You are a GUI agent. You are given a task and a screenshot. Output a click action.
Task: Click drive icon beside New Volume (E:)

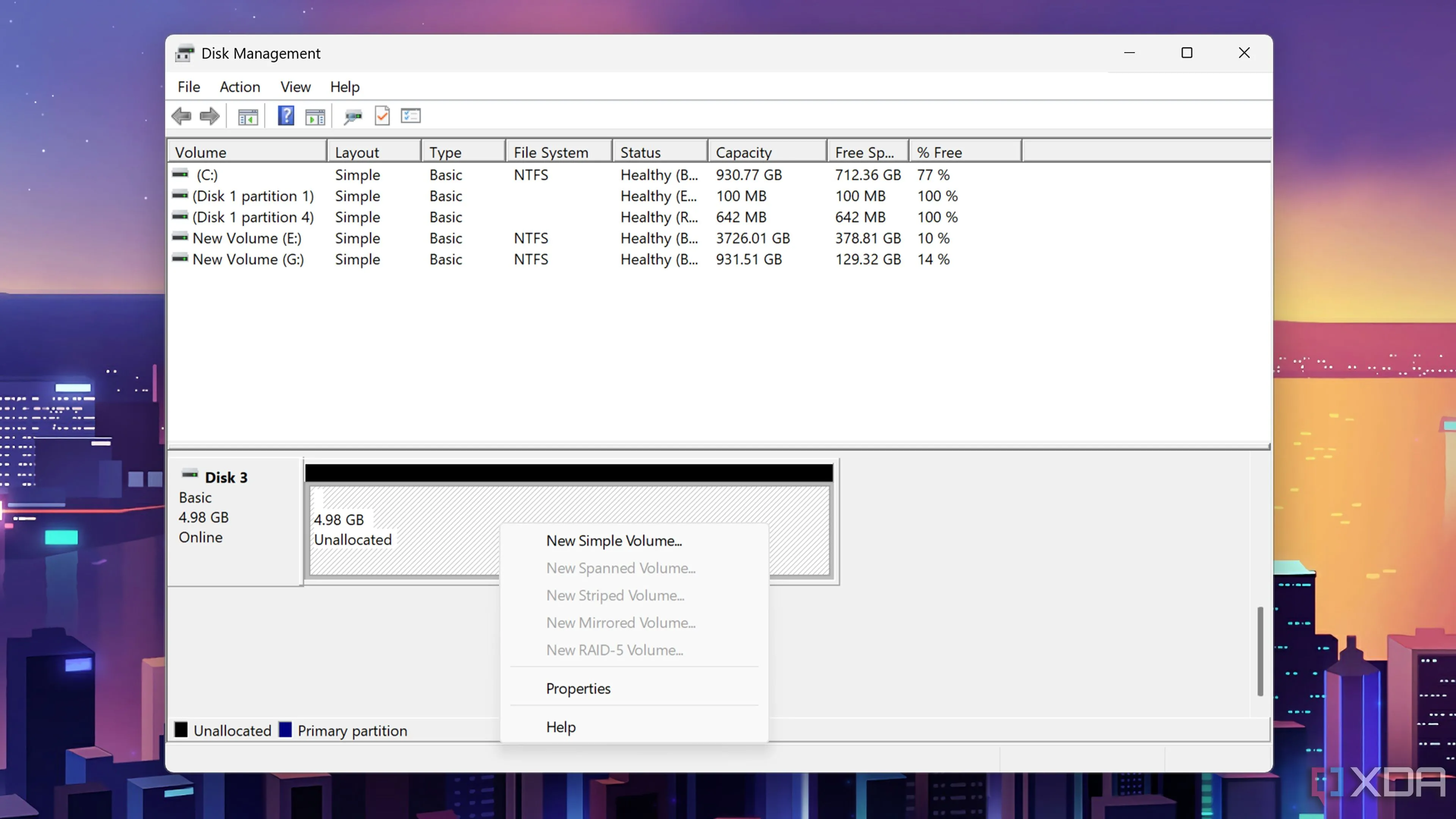pyautogui.click(x=180, y=237)
